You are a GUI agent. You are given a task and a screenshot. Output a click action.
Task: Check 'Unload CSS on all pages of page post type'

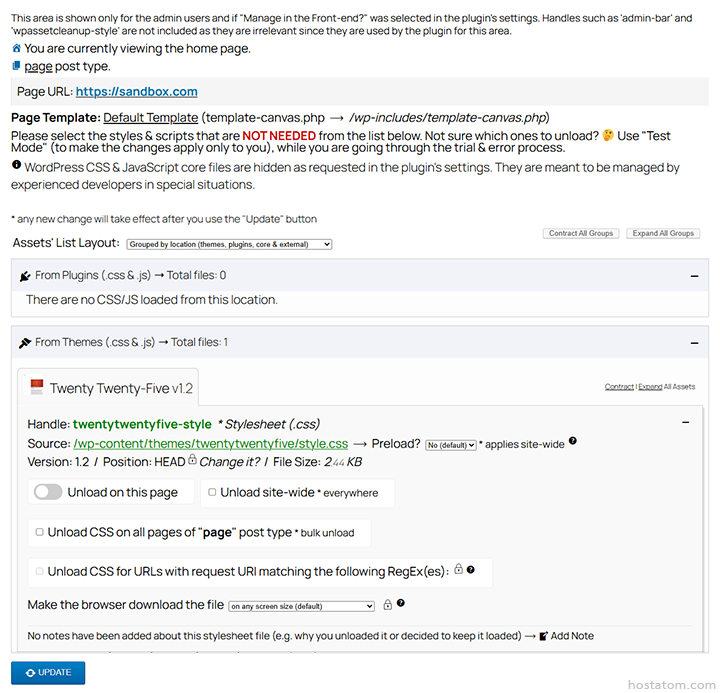(39, 532)
